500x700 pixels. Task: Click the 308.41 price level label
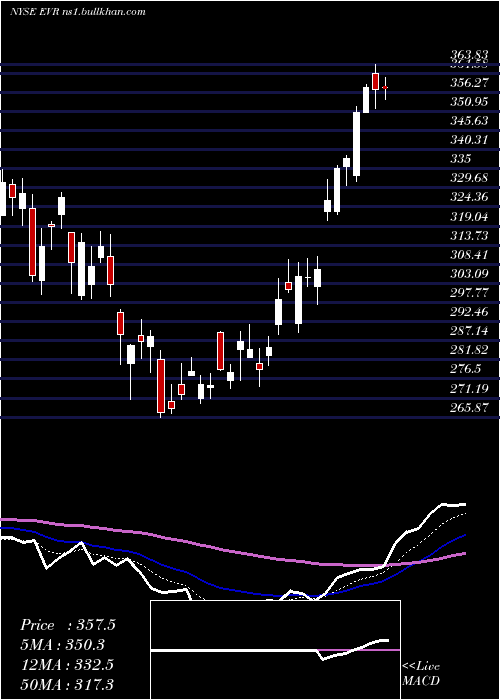click(469, 254)
